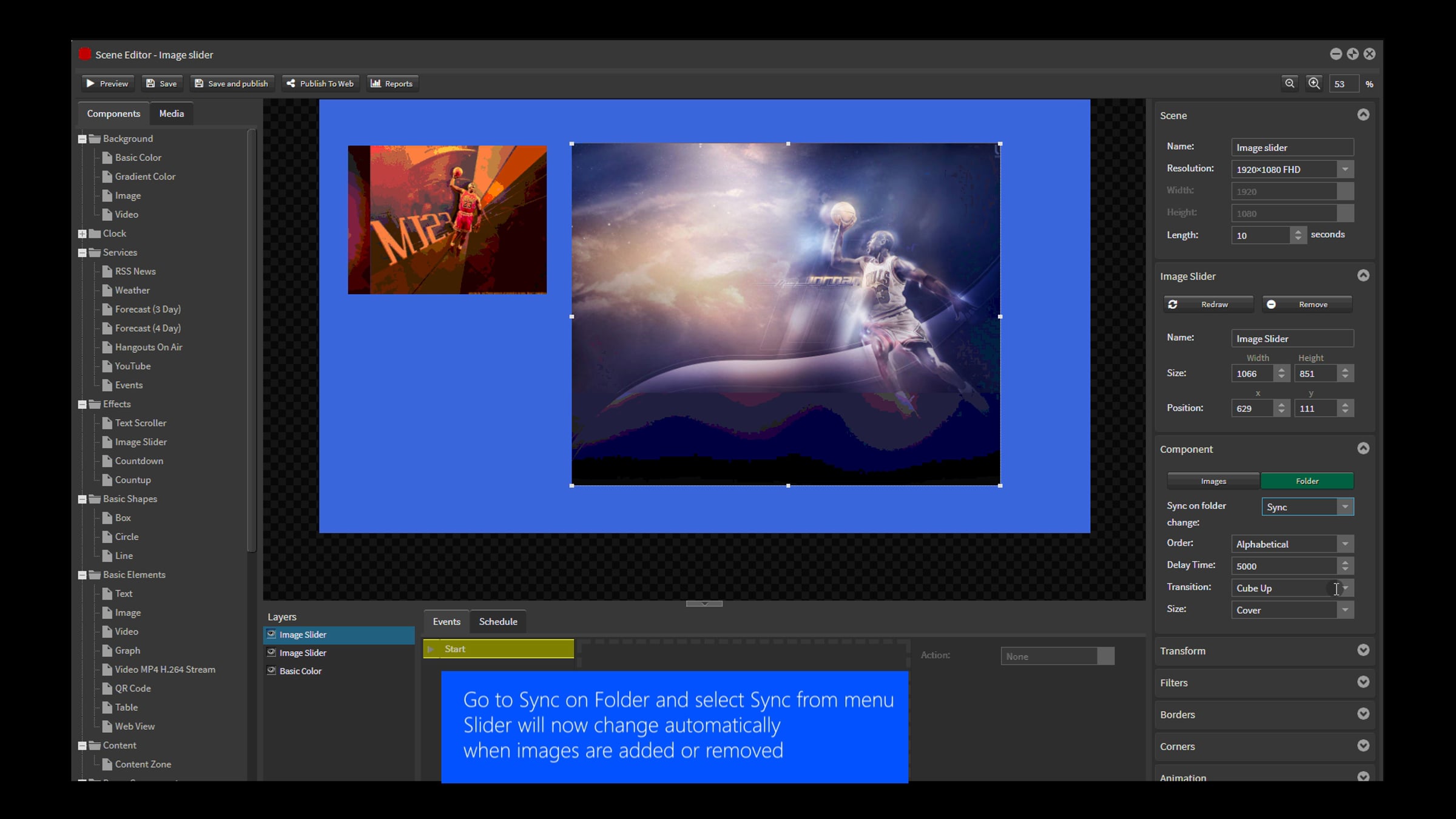Viewport: 1456px width, 819px height.
Task: Open the Order dropdown
Action: (1345, 544)
